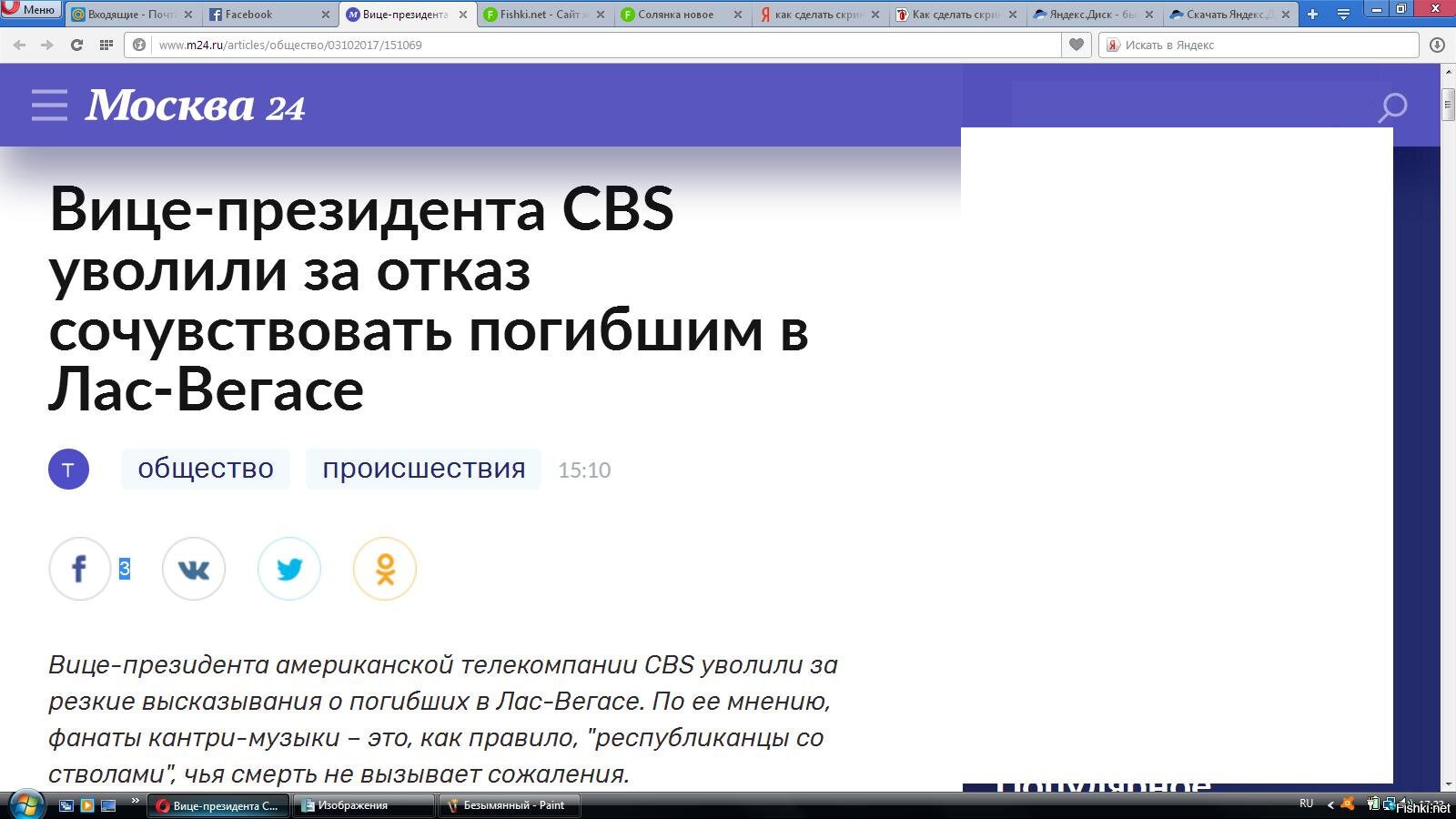The height and width of the screenshot is (819, 1456).
Task: Open the downloads arrow icon
Action: pos(1437,45)
